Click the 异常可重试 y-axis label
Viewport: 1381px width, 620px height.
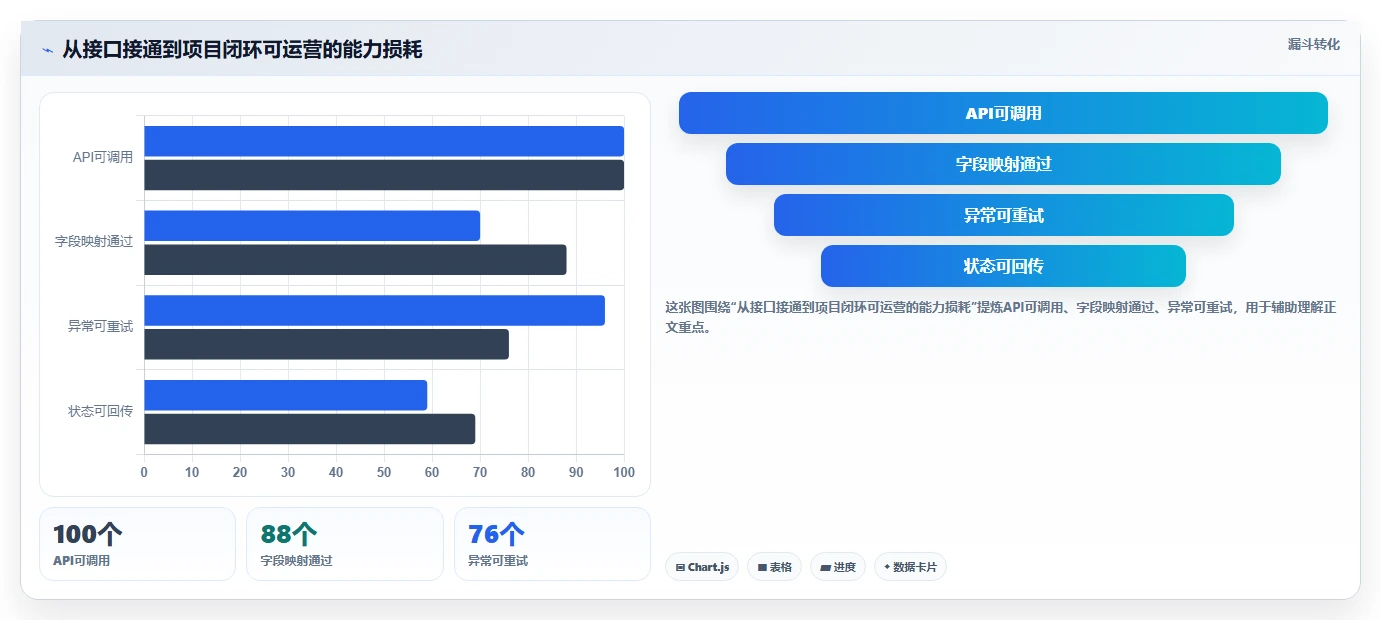(100, 326)
